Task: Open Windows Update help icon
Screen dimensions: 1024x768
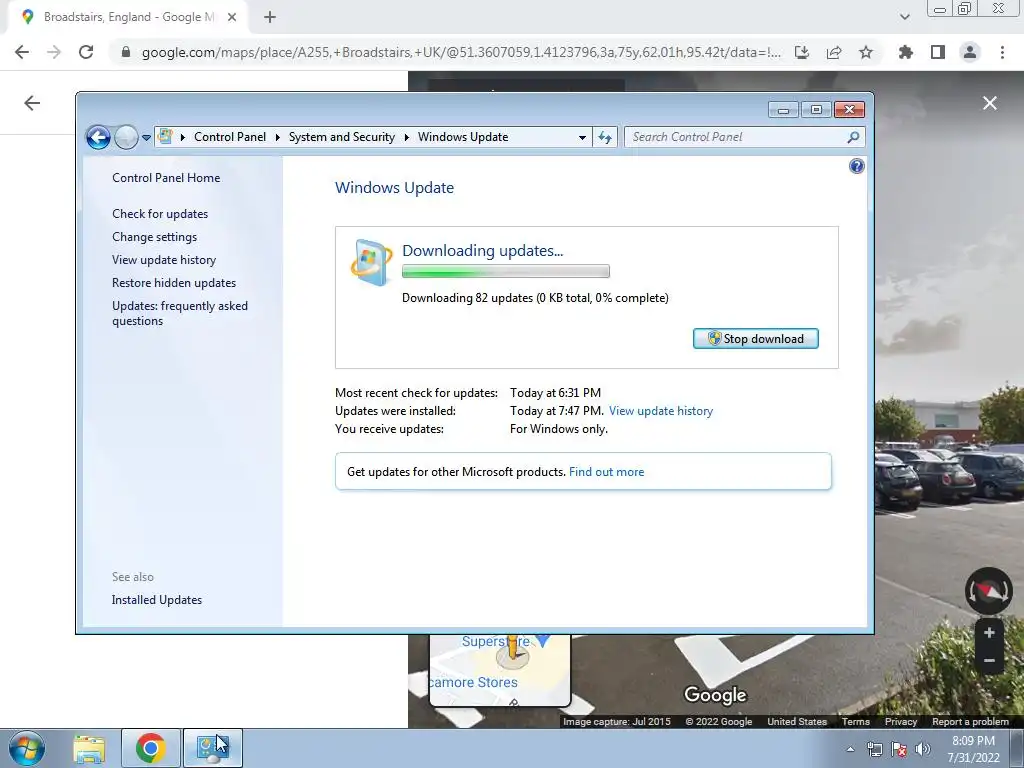Action: click(856, 166)
